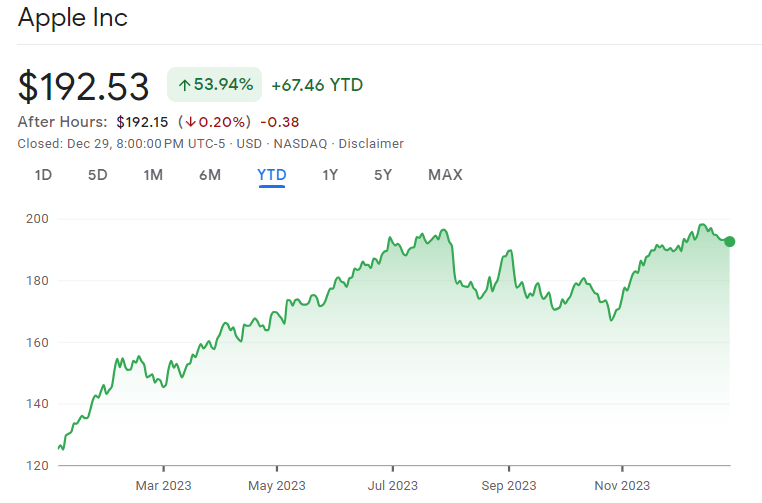Click the Mar 2023 axis label
762x503 pixels.
point(163,486)
